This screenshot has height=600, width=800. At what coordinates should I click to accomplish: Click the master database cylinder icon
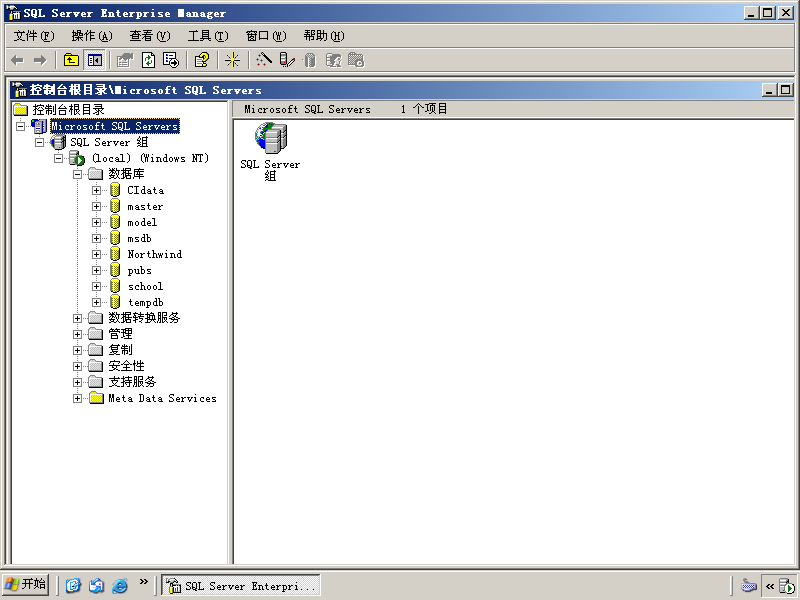tap(115, 207)
